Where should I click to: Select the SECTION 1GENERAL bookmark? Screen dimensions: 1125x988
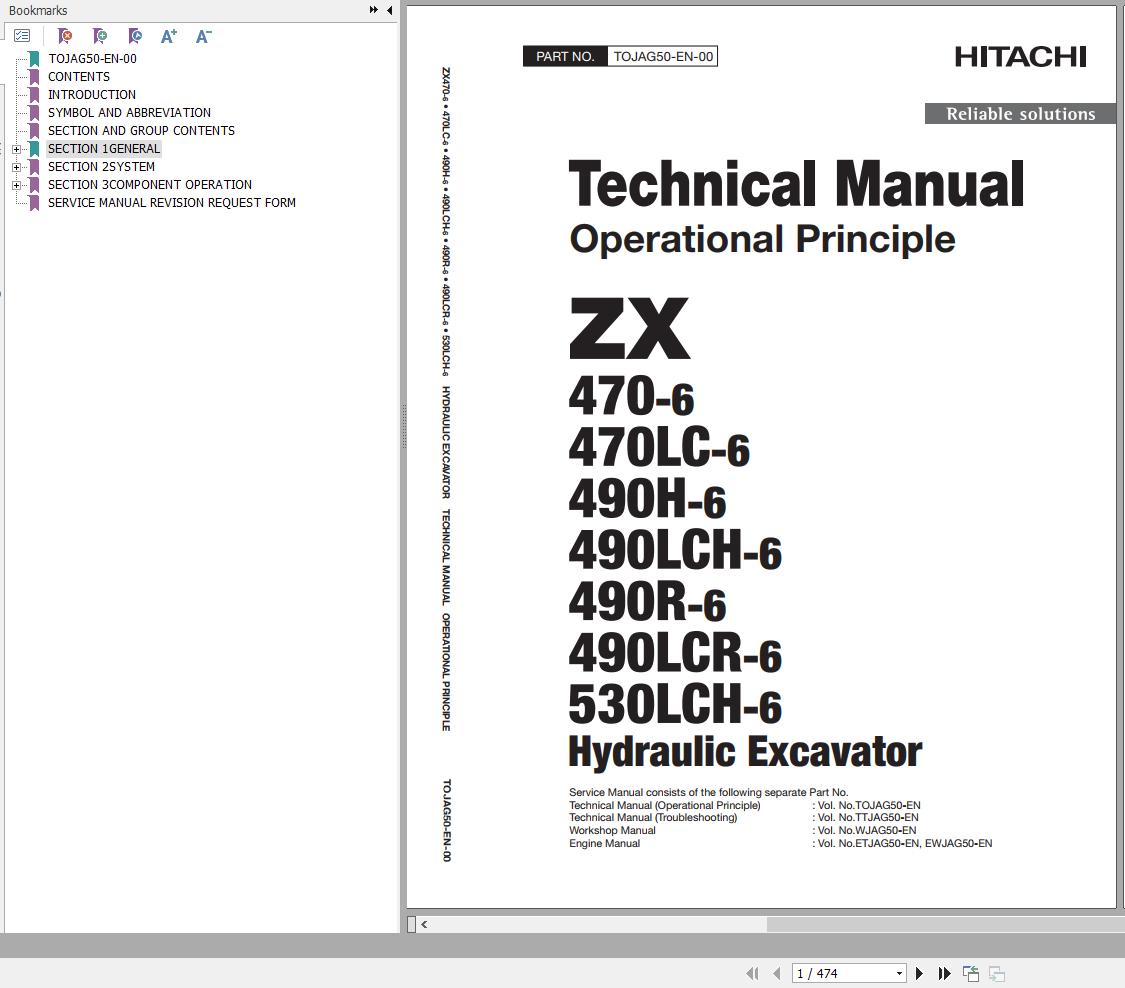[x=104, y=149]
